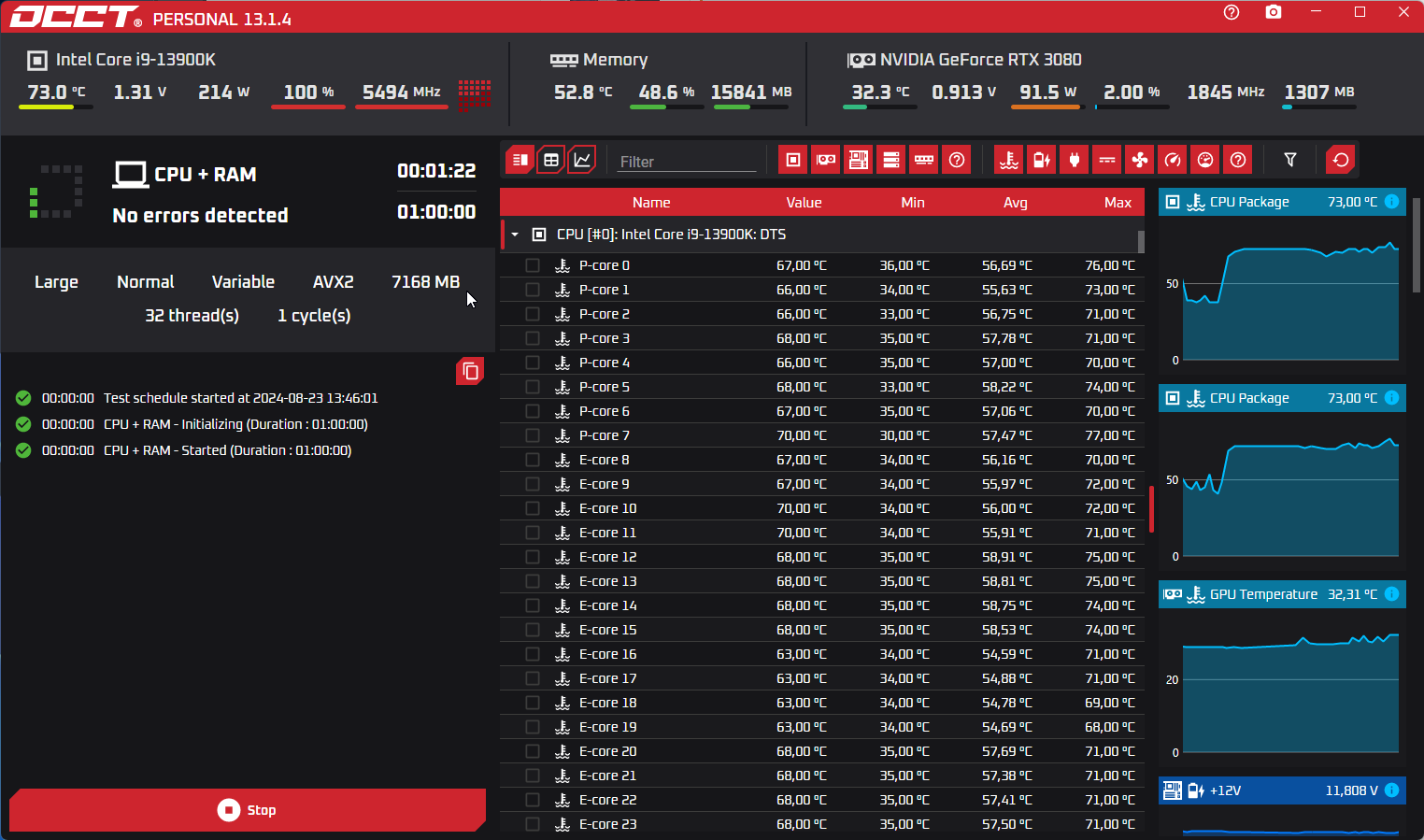
Task: Toggle the frequency gauge filter icon
Action: pos(1173,160)
